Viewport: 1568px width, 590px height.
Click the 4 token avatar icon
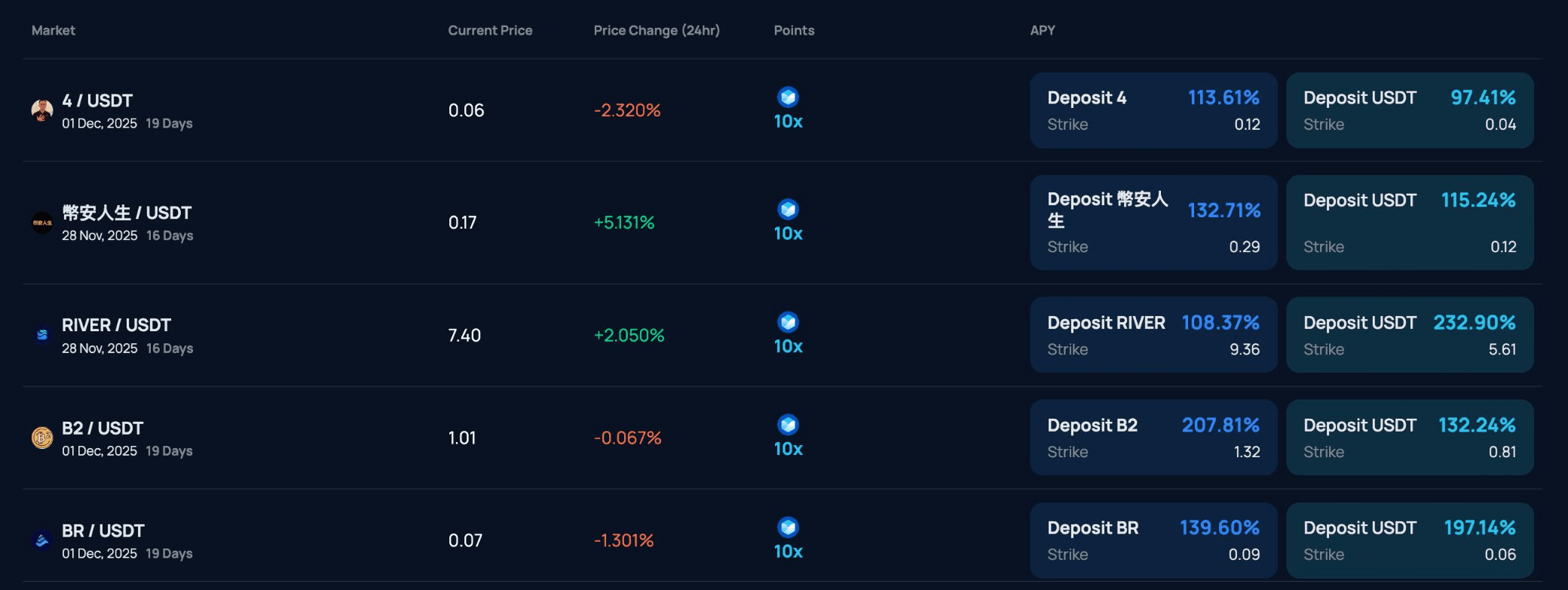click(x=42, y=110)
